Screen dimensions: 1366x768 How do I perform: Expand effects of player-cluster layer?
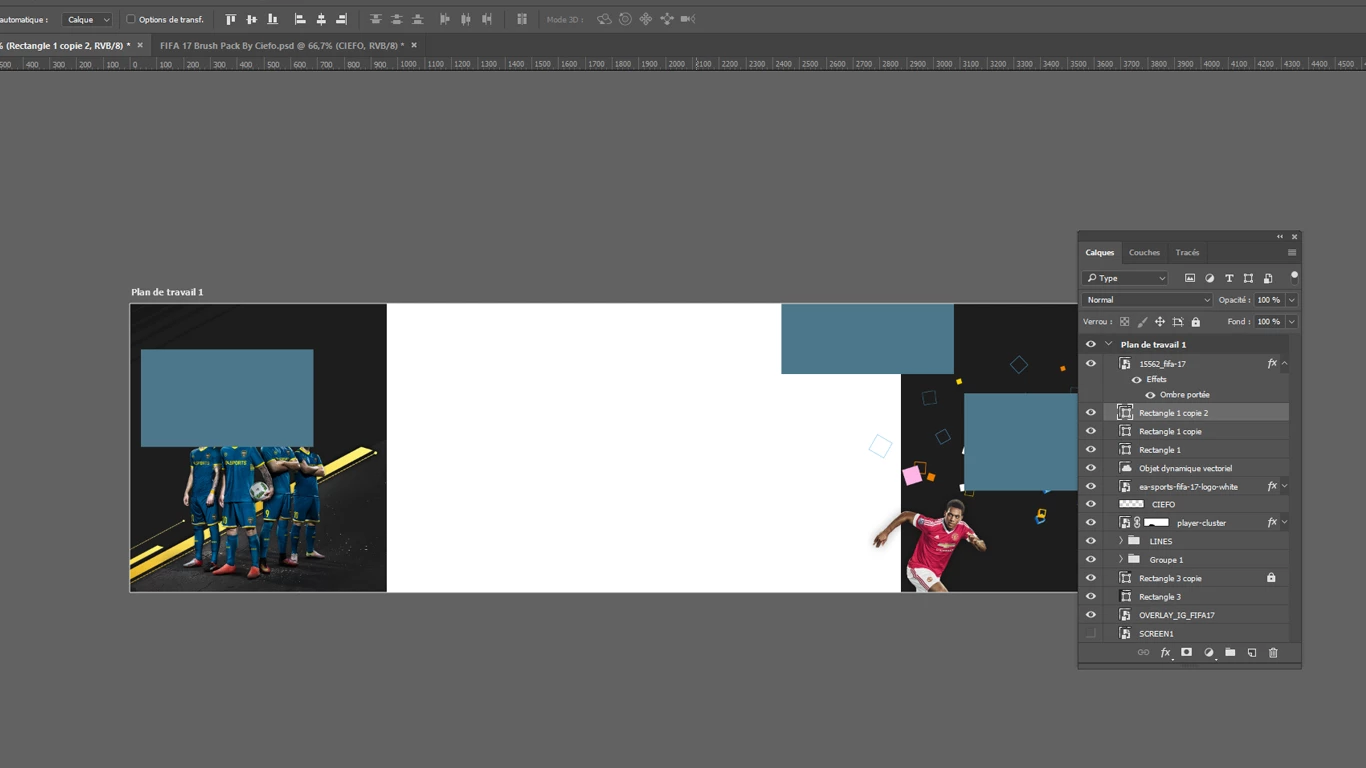pos(1285,523)
